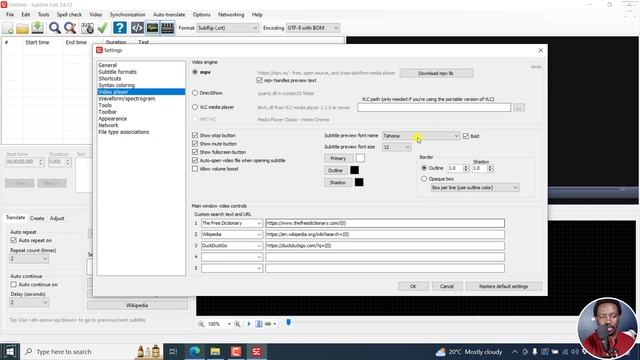
Task: Open Camtasia from the taskbar
Action: point(236,351)
